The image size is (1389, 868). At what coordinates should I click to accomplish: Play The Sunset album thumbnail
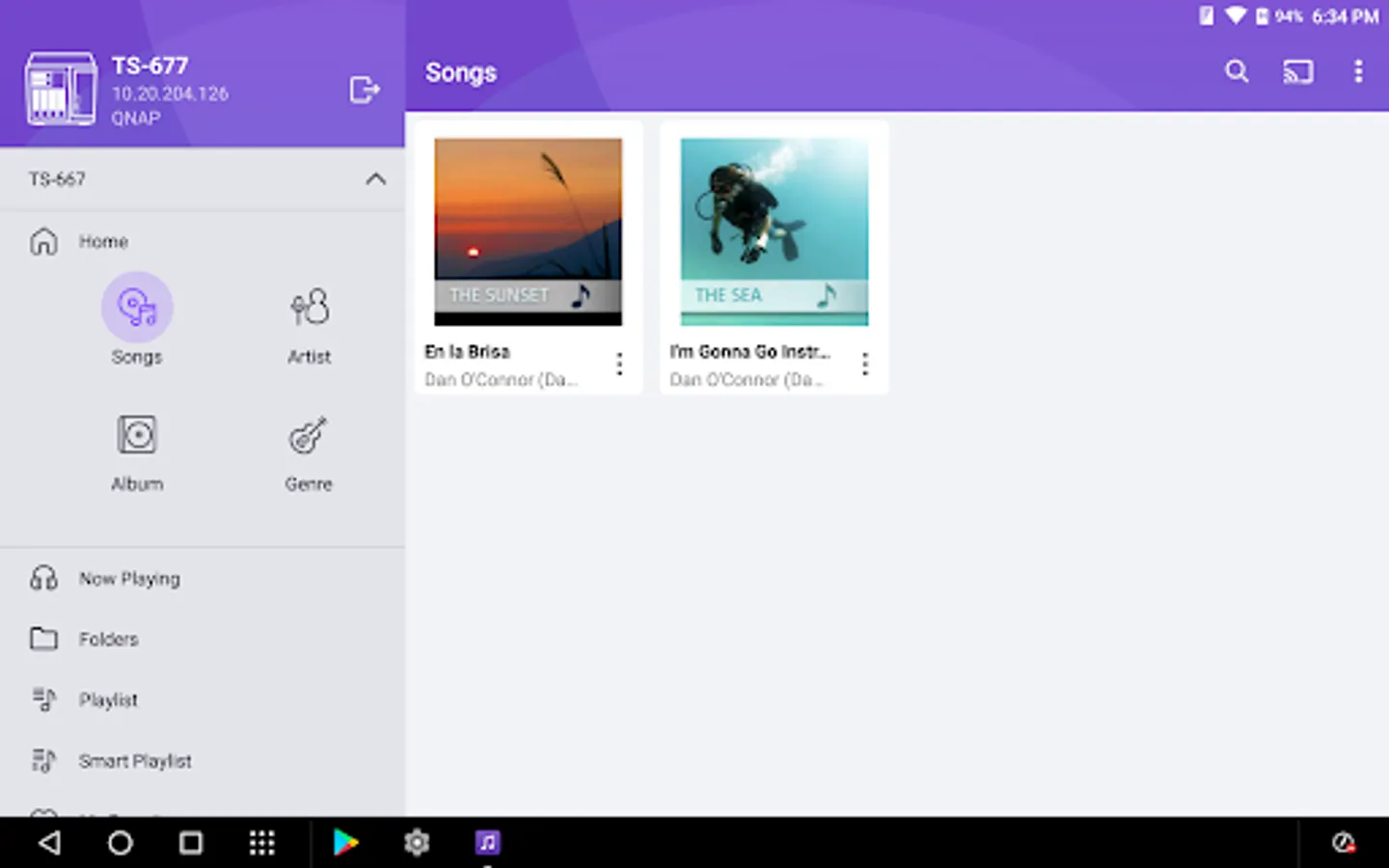(528, 231)
